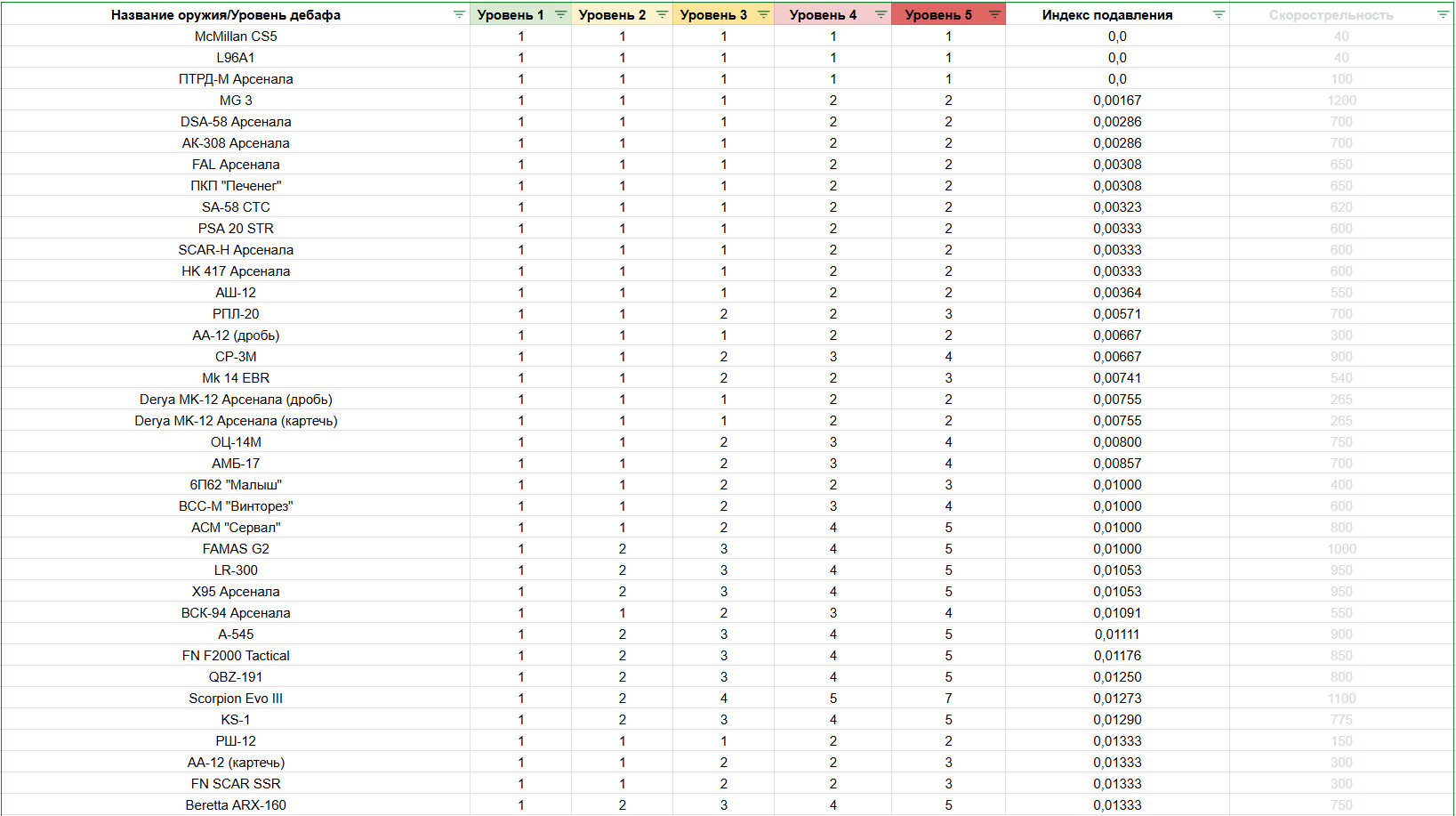Click the SA-58 СТС cell
The image size is (1456, 816).
[x=236, y=207]
